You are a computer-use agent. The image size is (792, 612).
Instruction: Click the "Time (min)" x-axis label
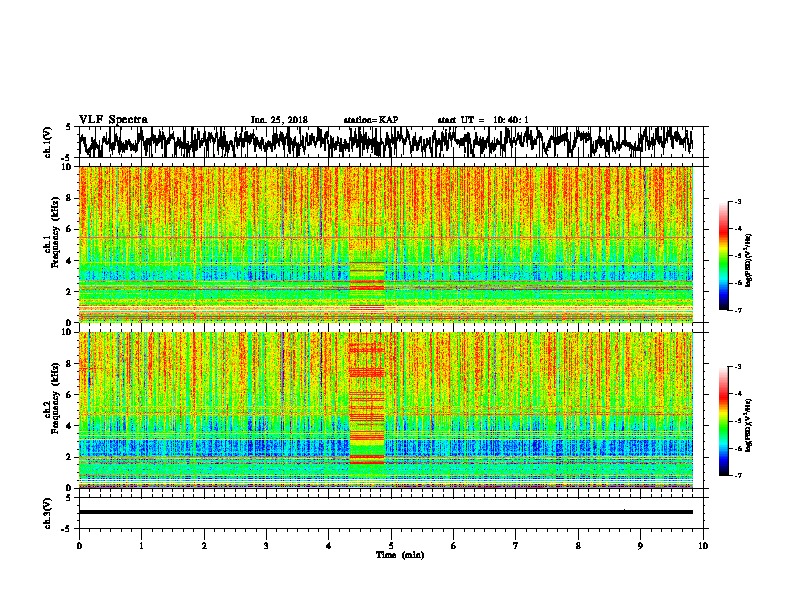(x=400, y=555)
